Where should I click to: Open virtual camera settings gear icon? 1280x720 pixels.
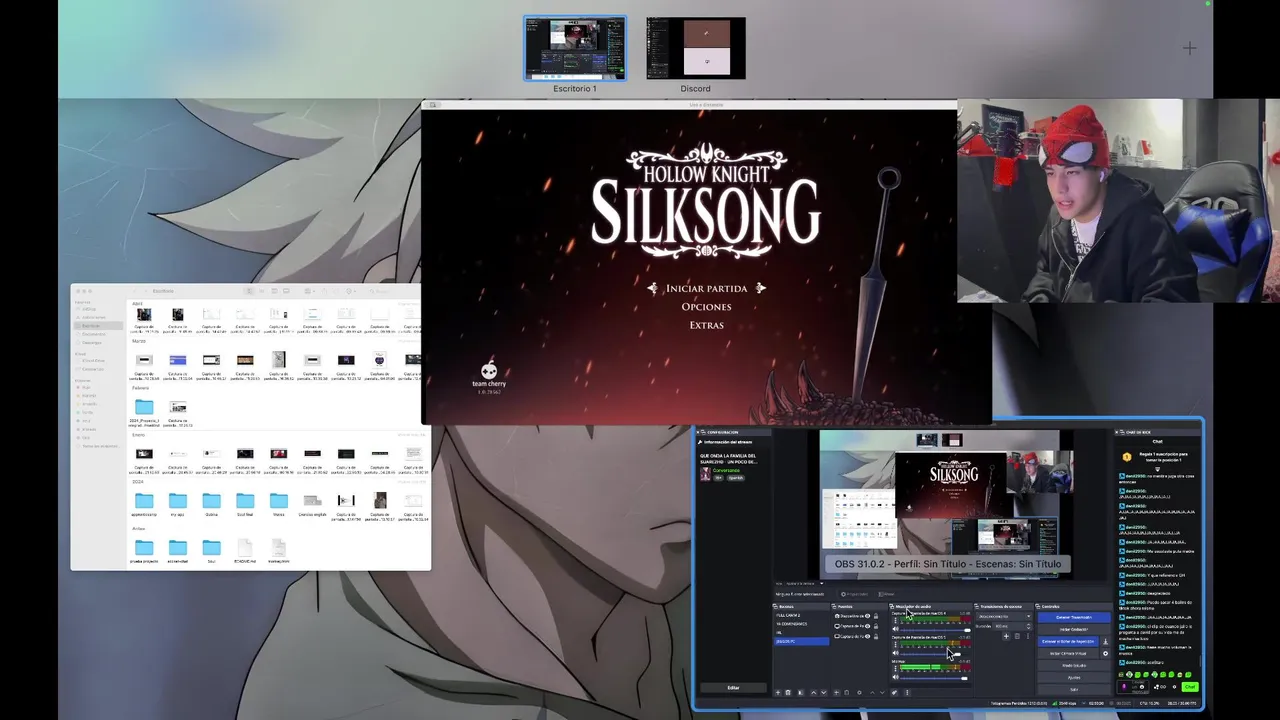pyautogui.click(x=1105, y=653)
